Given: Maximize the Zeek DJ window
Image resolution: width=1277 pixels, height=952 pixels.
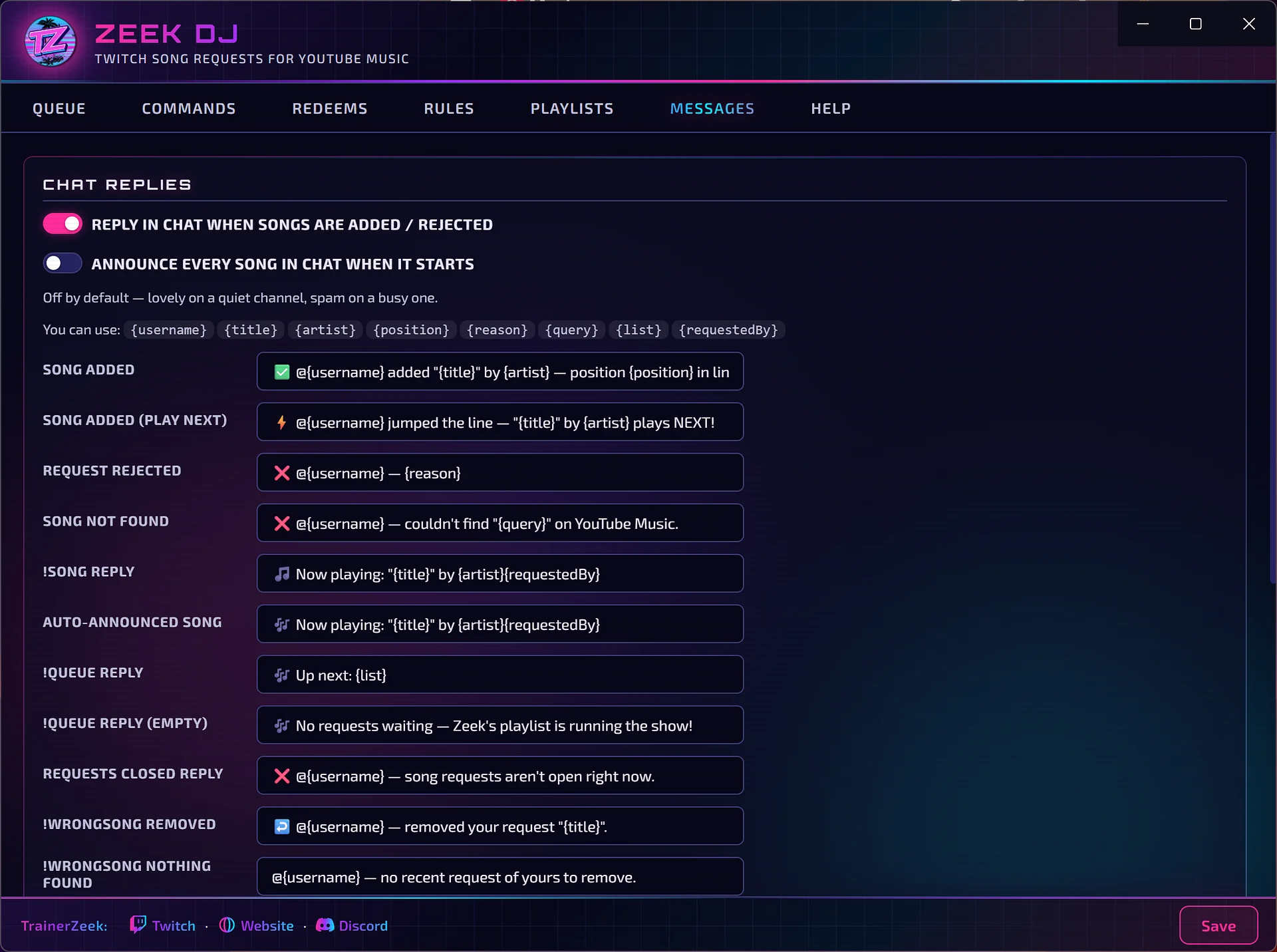Looking at the screenshot, I should tap(1195, 24).
